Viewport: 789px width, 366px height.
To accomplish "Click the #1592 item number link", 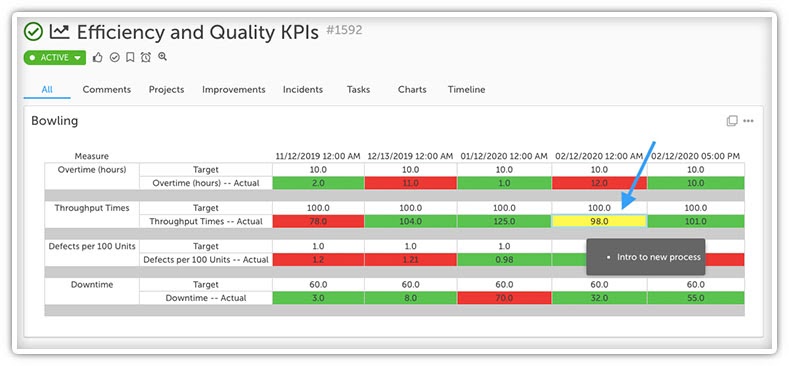I will tap(344, 30).
